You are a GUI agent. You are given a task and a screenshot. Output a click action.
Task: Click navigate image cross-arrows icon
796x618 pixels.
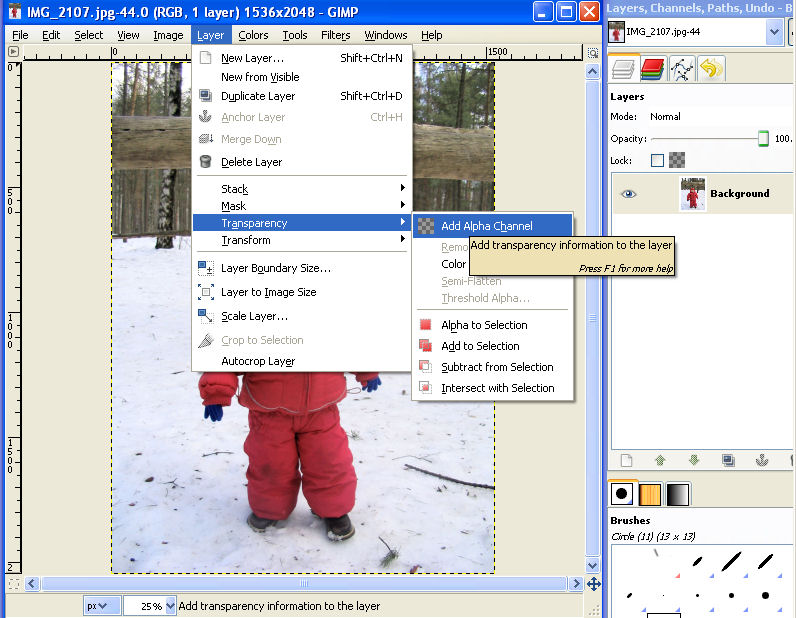point(593,584)
